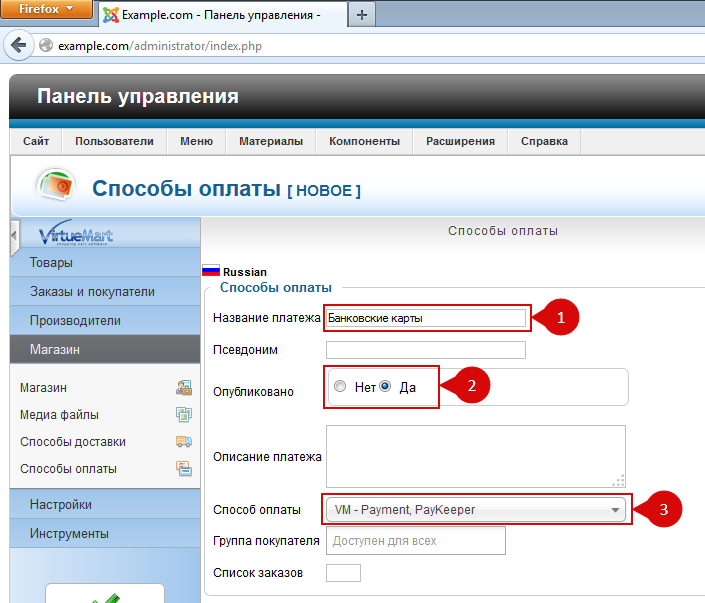Click the Способы доставки truck icon

tap(183, 442)
